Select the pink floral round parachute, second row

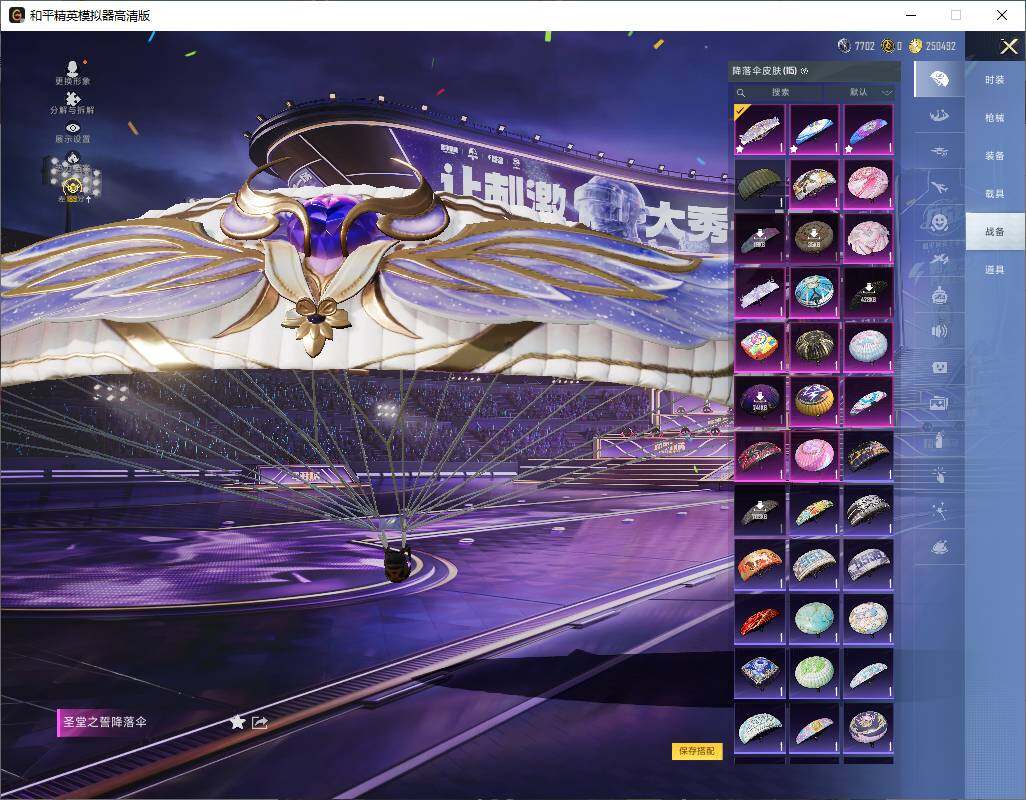(868, 183)
